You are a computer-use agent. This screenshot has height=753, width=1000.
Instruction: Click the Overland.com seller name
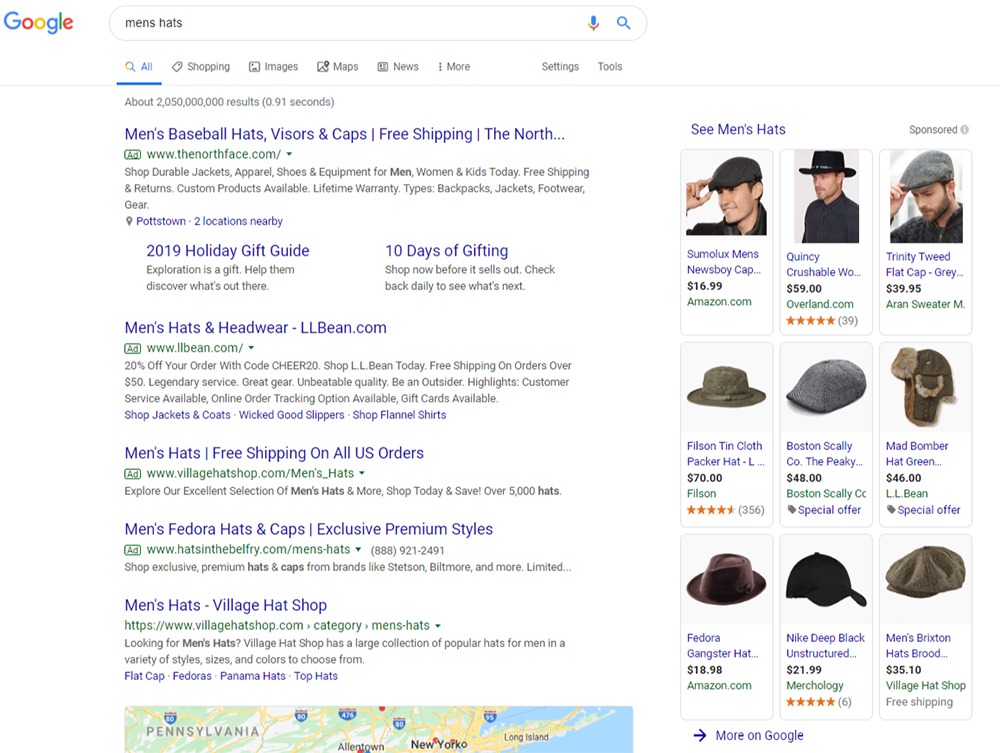tap(820, 304)
